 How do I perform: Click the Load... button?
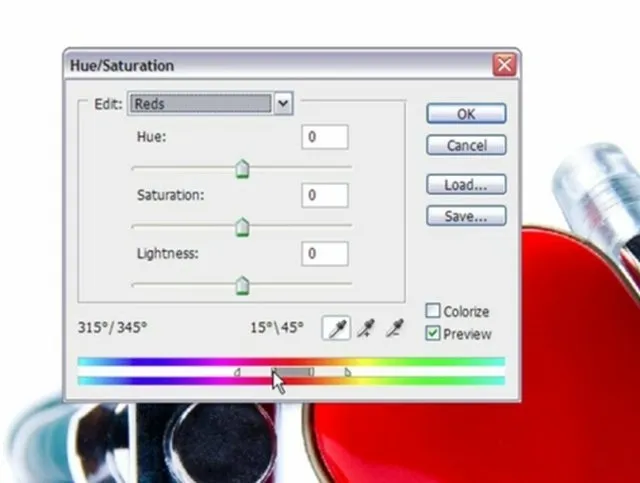(466, 185)
